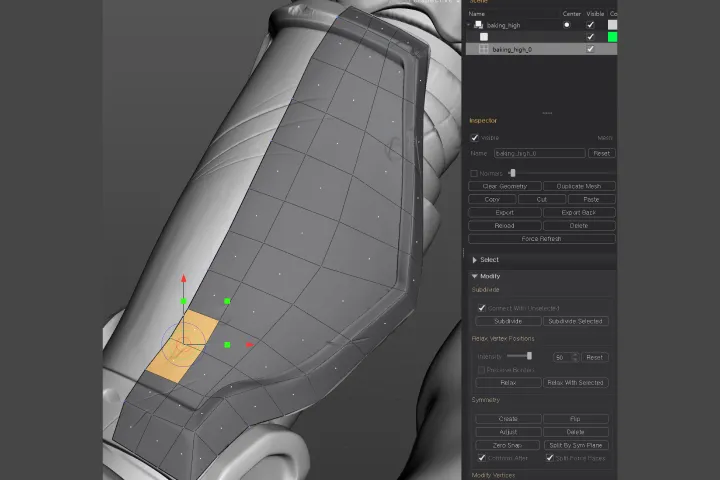Image resolution: width=720 pixels, height=480 pixels.
Task: Click the green color swatch in Scene list
Action: (613, 37)
